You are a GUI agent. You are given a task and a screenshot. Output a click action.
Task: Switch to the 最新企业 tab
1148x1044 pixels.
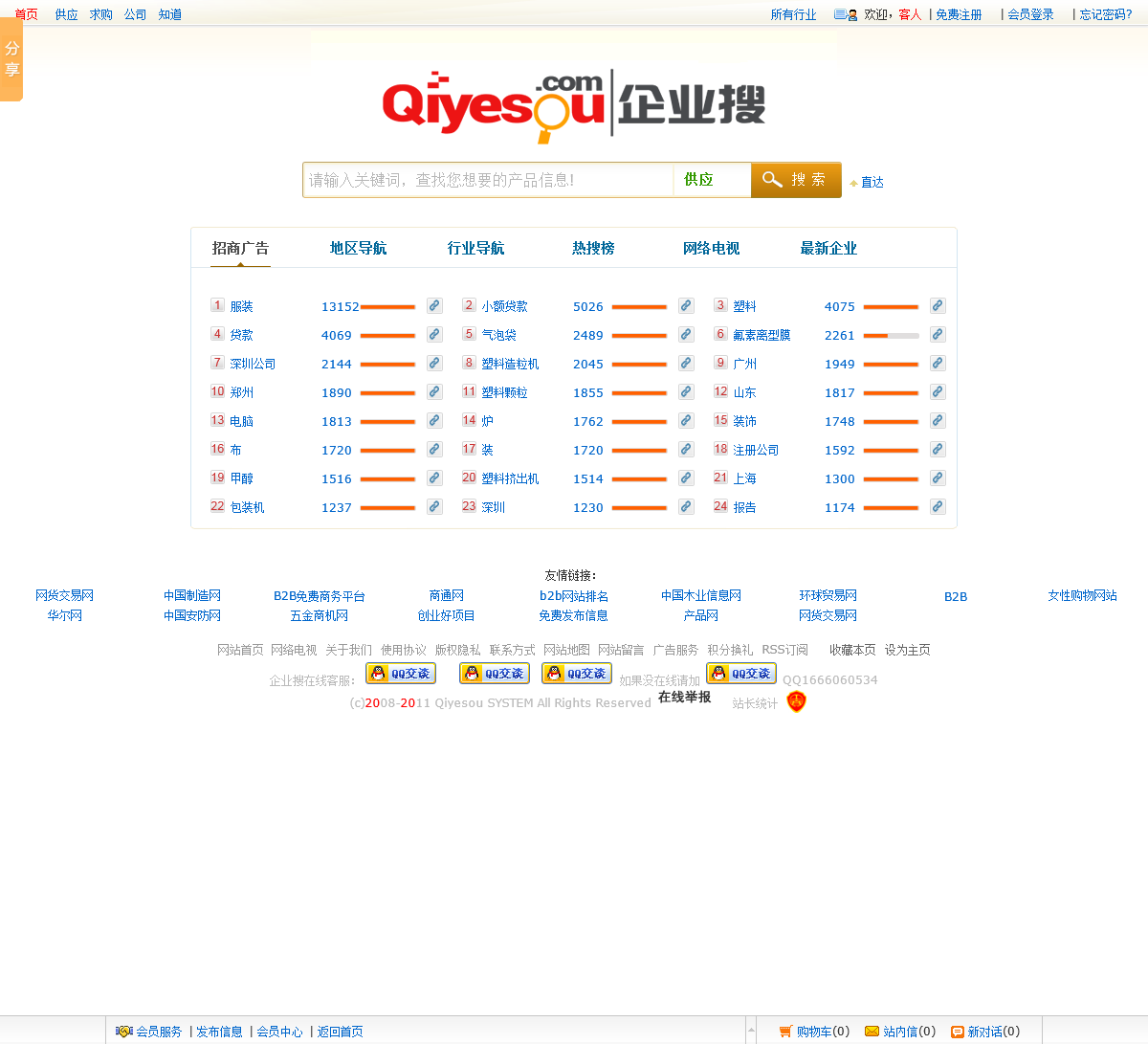tap(829, 249)
